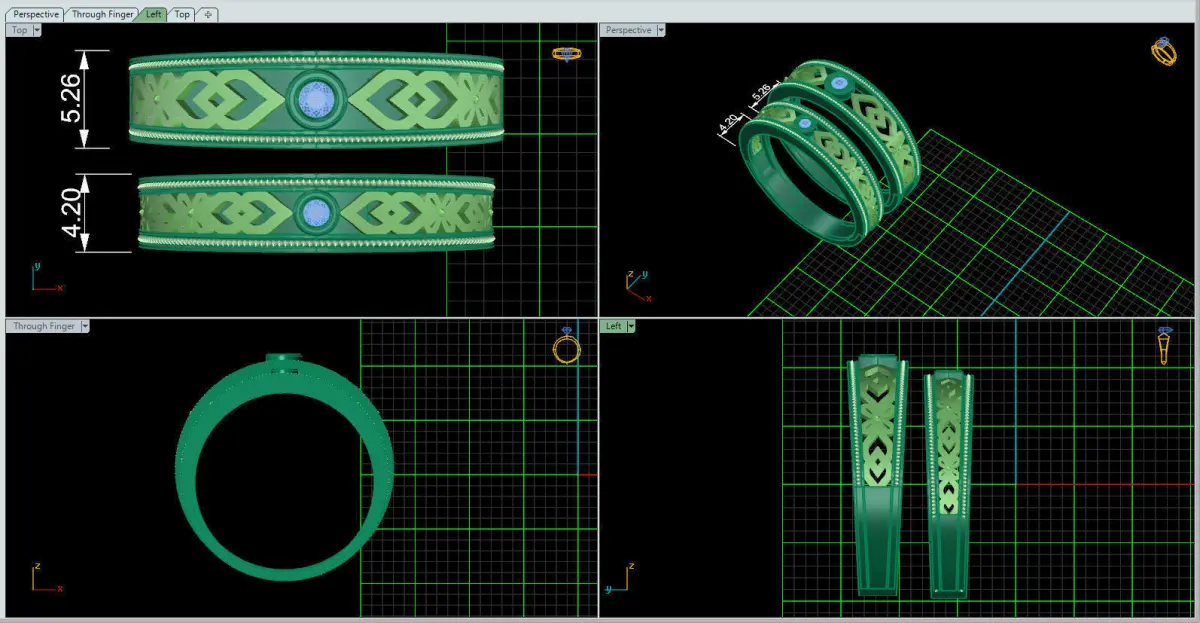Switch to the Perspective viewport tab
1200x623 pixels.
[x=36, y=14]
